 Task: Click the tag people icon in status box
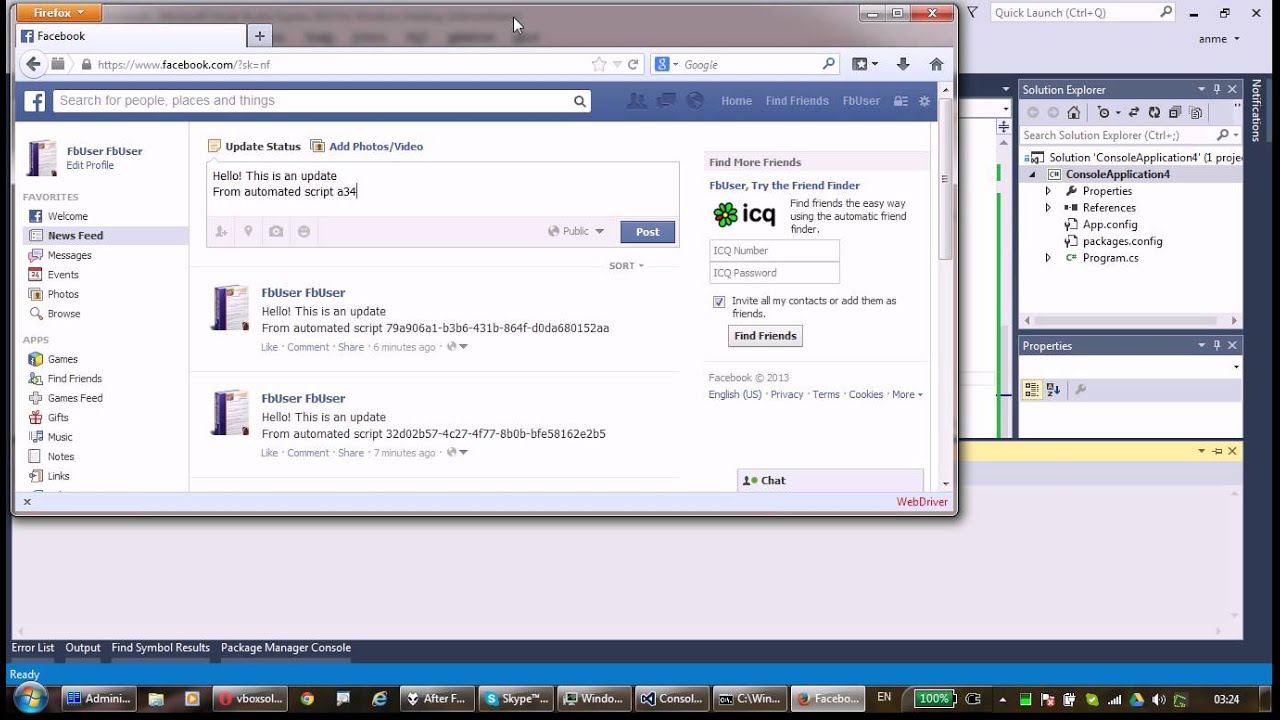(222, 231)
